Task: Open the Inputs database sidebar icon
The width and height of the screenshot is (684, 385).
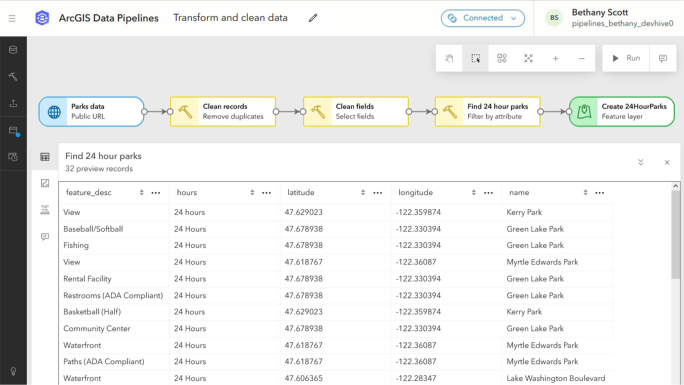Action: pyautogui.click(x=13, y=50)
